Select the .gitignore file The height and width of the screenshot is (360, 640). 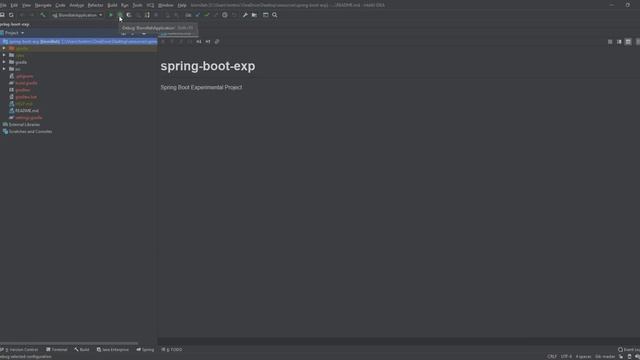[24, 76]
